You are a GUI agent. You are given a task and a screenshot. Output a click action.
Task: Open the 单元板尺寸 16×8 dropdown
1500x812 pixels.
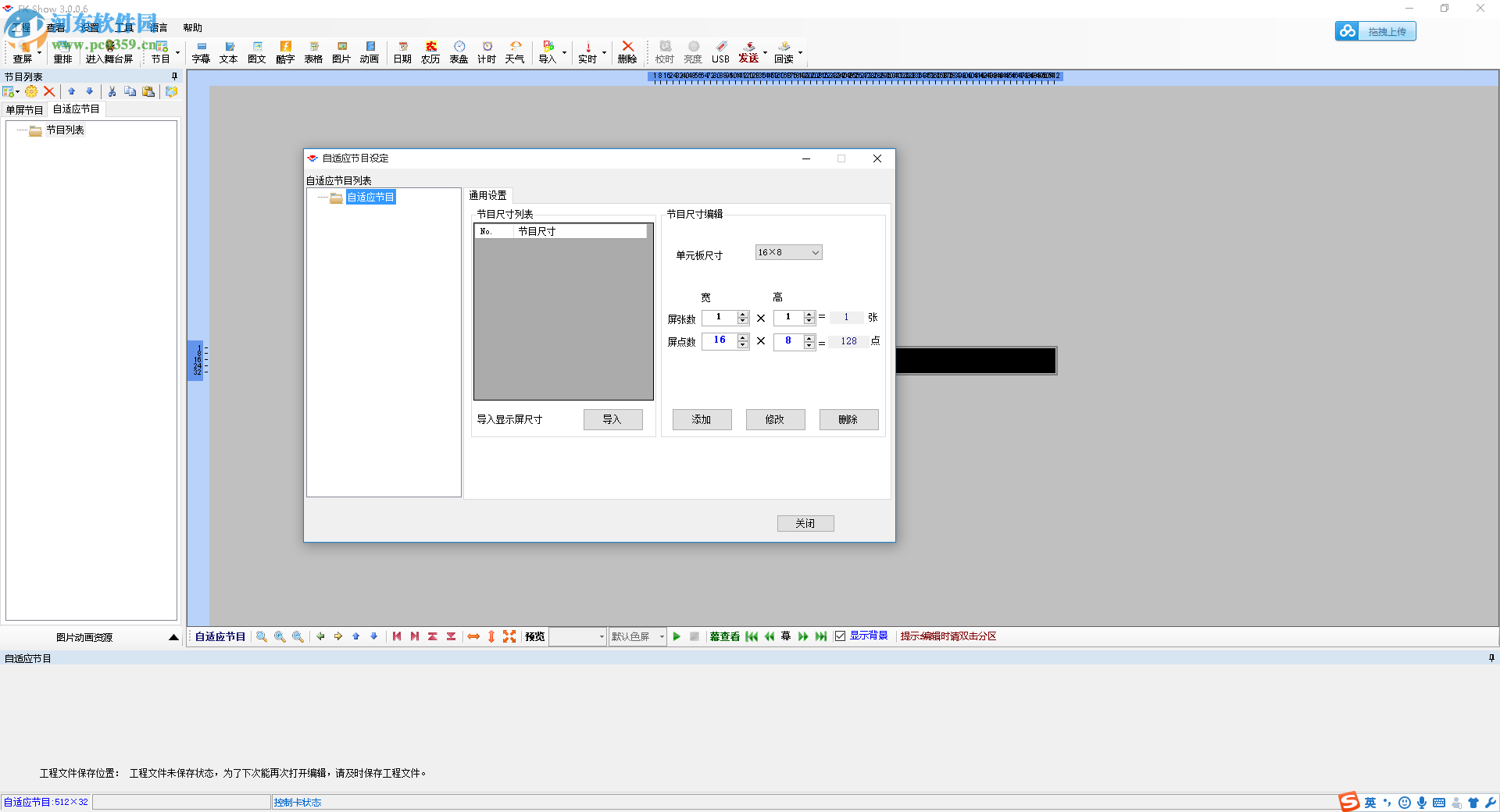pyautogui.click(x=788, y=252)
